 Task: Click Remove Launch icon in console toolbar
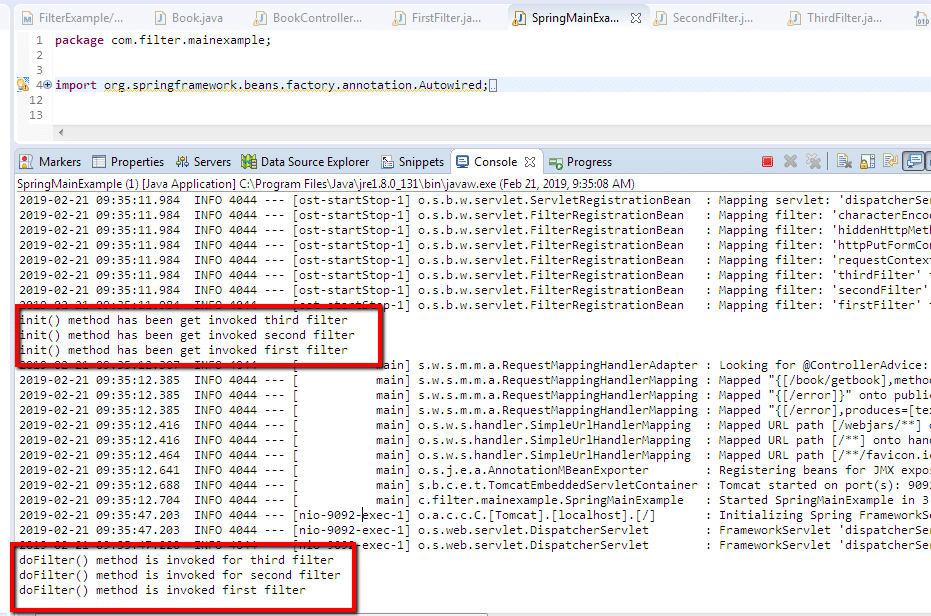coord(791,162)
